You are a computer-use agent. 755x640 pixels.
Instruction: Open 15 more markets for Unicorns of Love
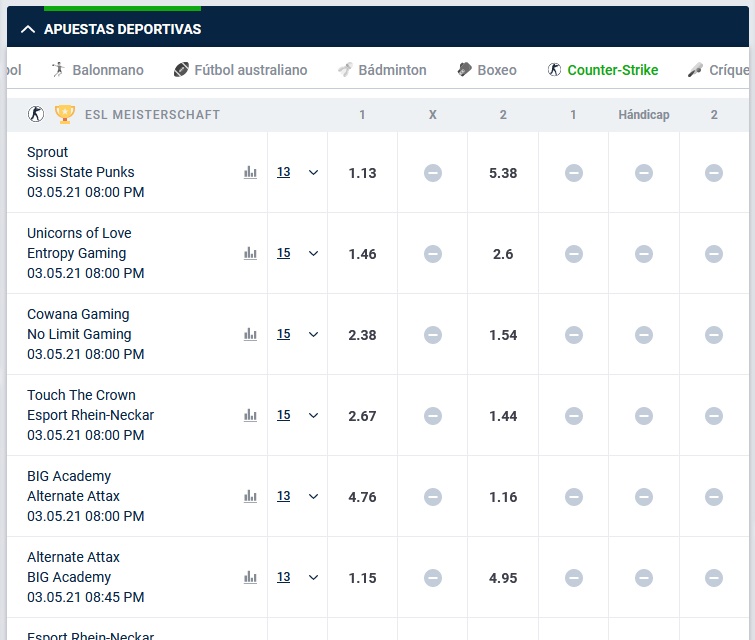coord(284,253)
